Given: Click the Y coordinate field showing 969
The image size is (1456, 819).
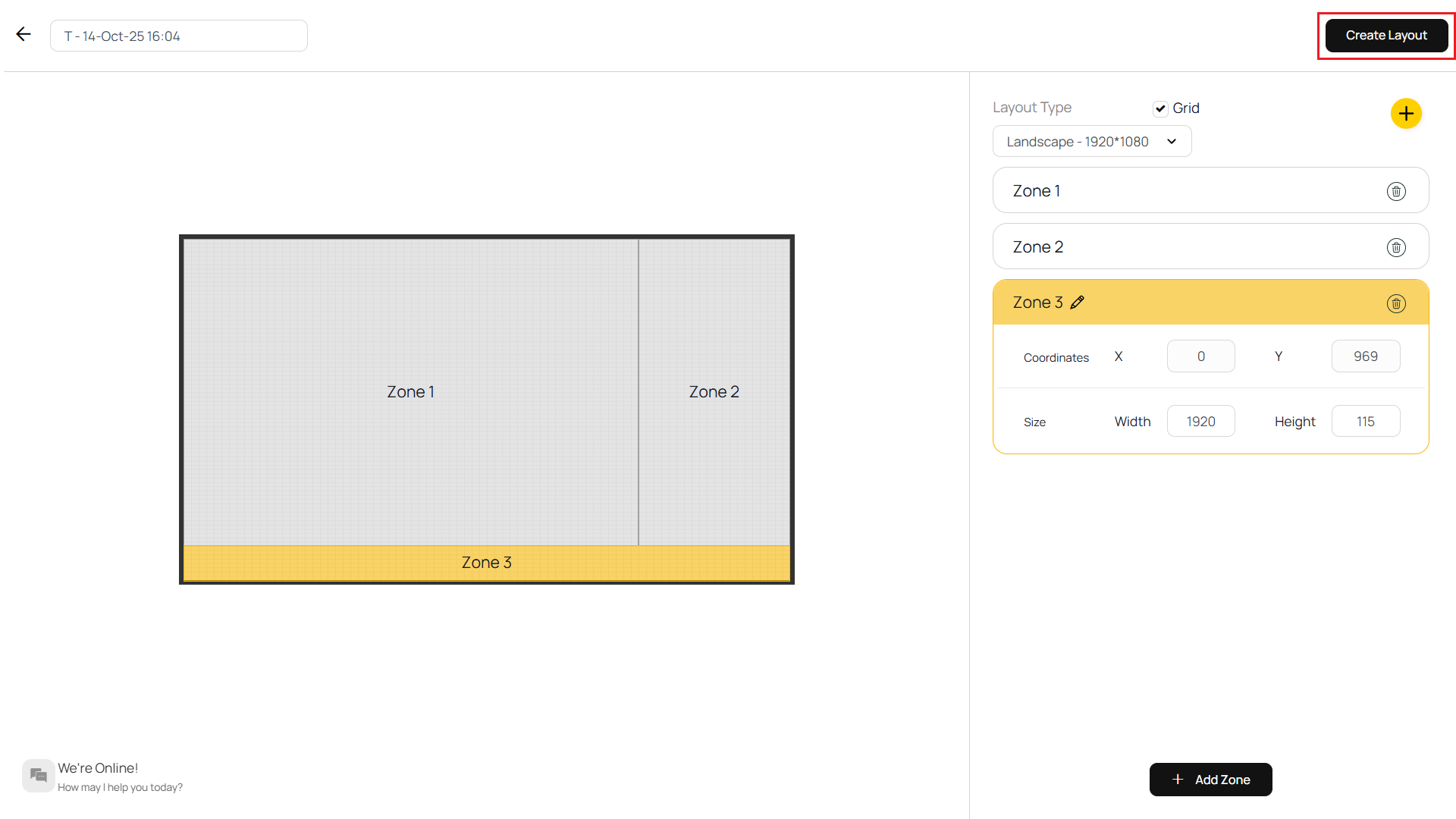Looking at the screenshot, I should pos(1366,356).
